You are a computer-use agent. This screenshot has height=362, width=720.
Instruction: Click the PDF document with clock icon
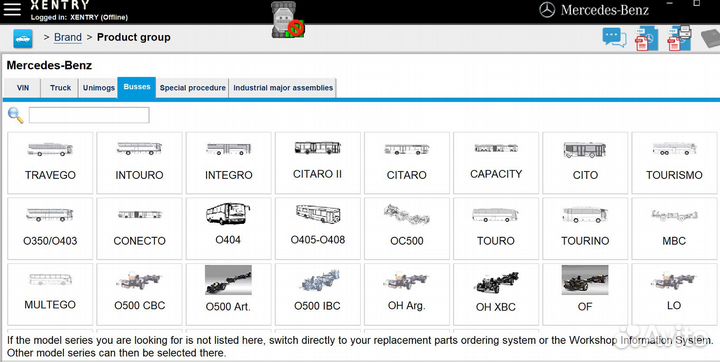646,39
